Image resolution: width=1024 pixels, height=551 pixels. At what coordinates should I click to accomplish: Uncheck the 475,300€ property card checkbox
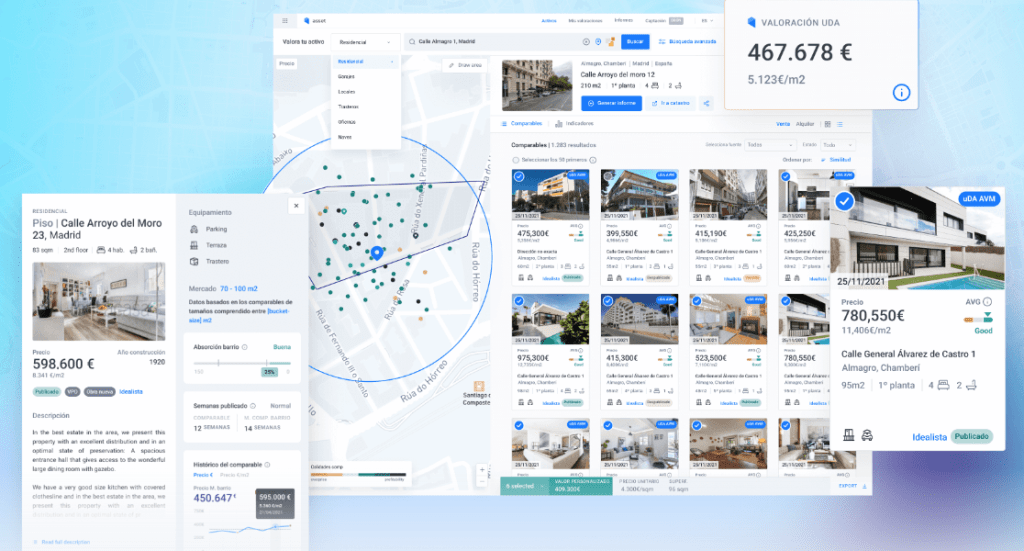[519, 177]
